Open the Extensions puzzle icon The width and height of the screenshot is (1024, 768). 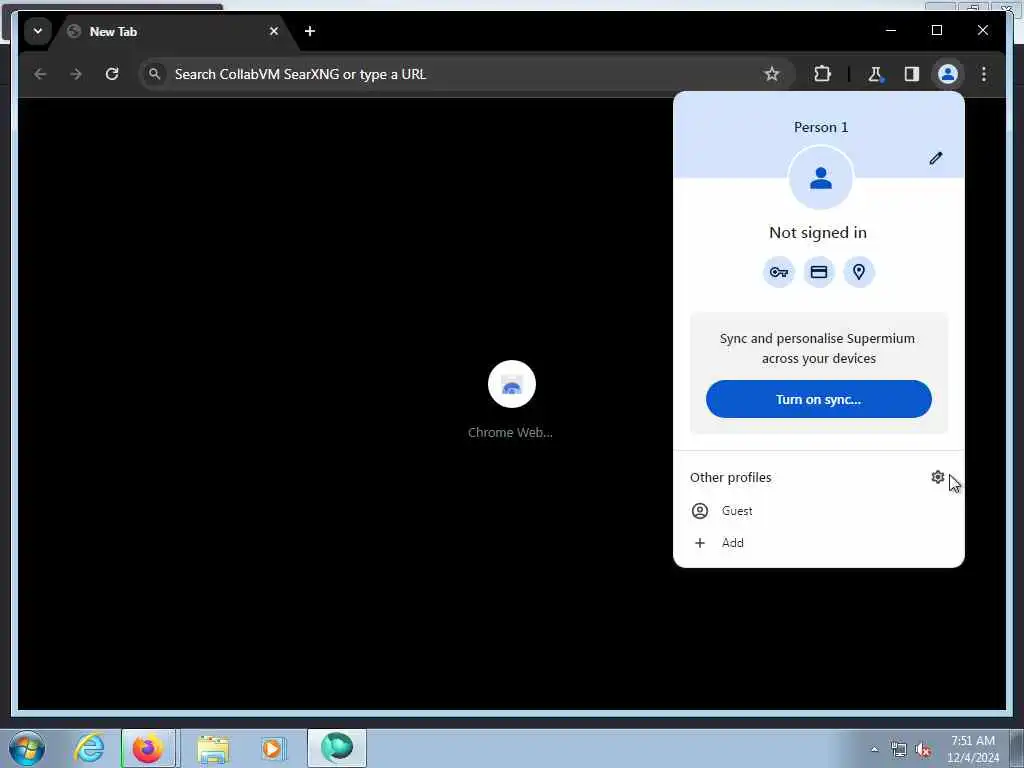pos(822,74)
